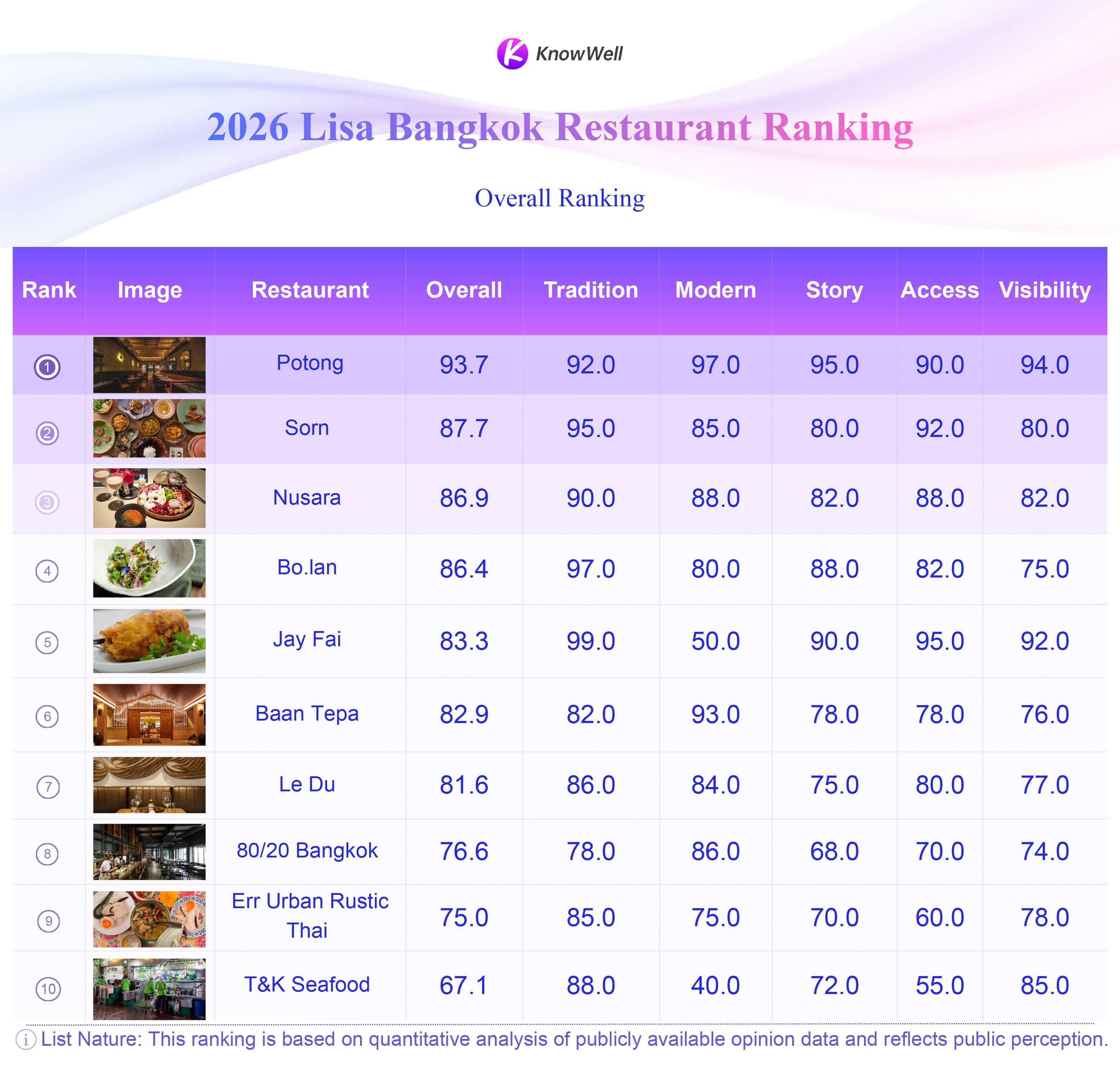The height and width of the screenshot is (1067, 1120).
Task: Open the Nusara food thumbnail
Action: point(149,498)
